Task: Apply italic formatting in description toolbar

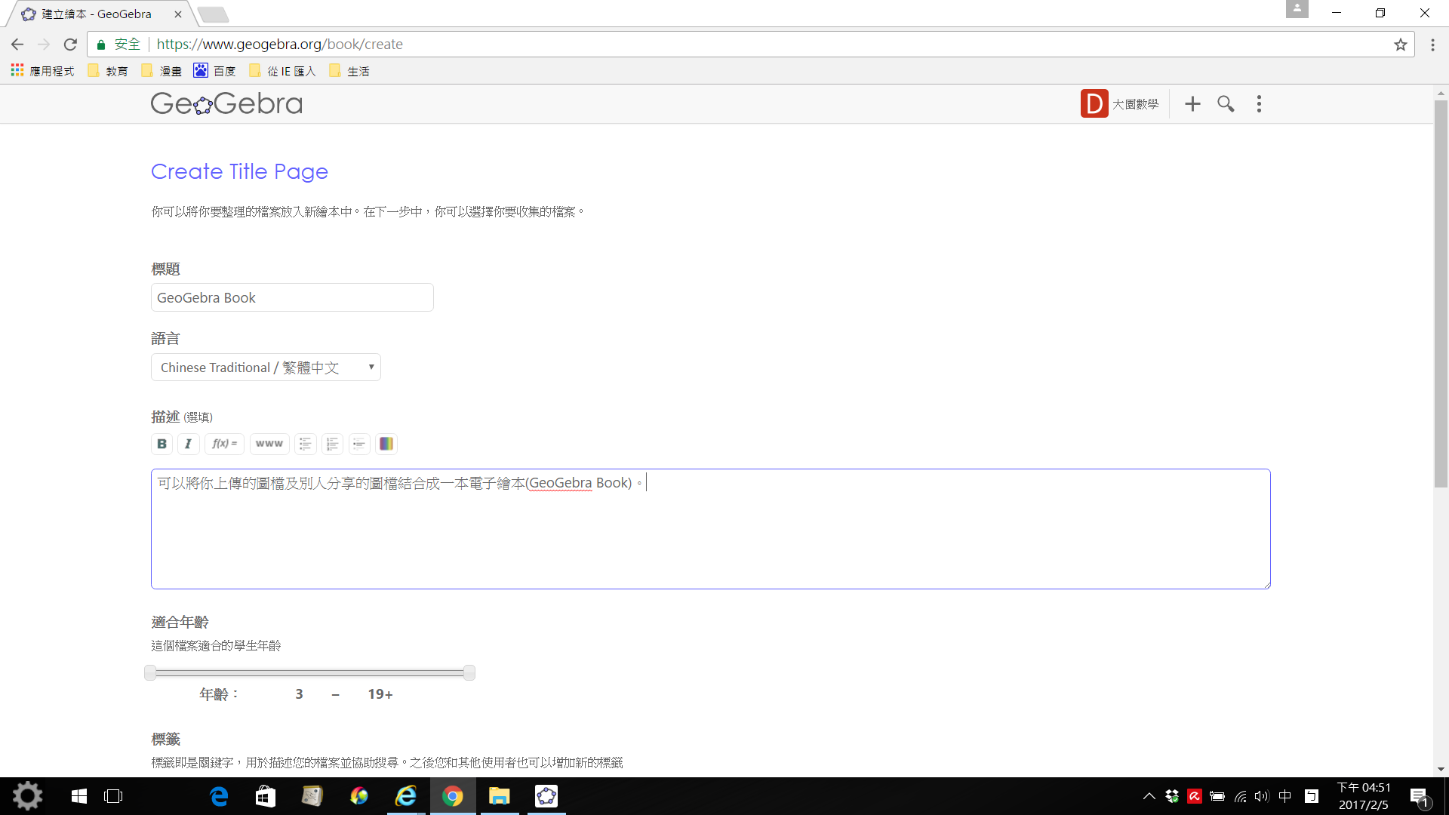Action: (x=188, y=444)
